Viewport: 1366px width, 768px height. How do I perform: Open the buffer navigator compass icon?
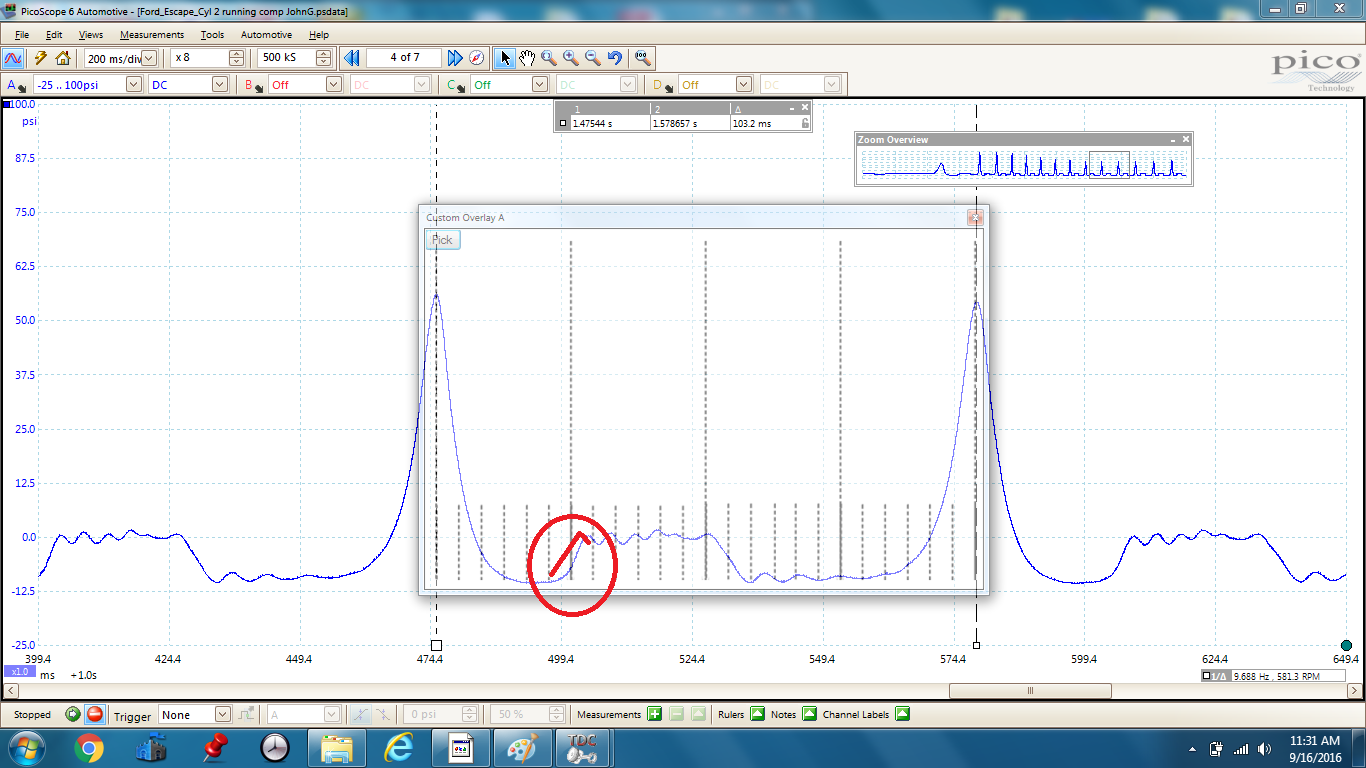(x=477, y=58)
